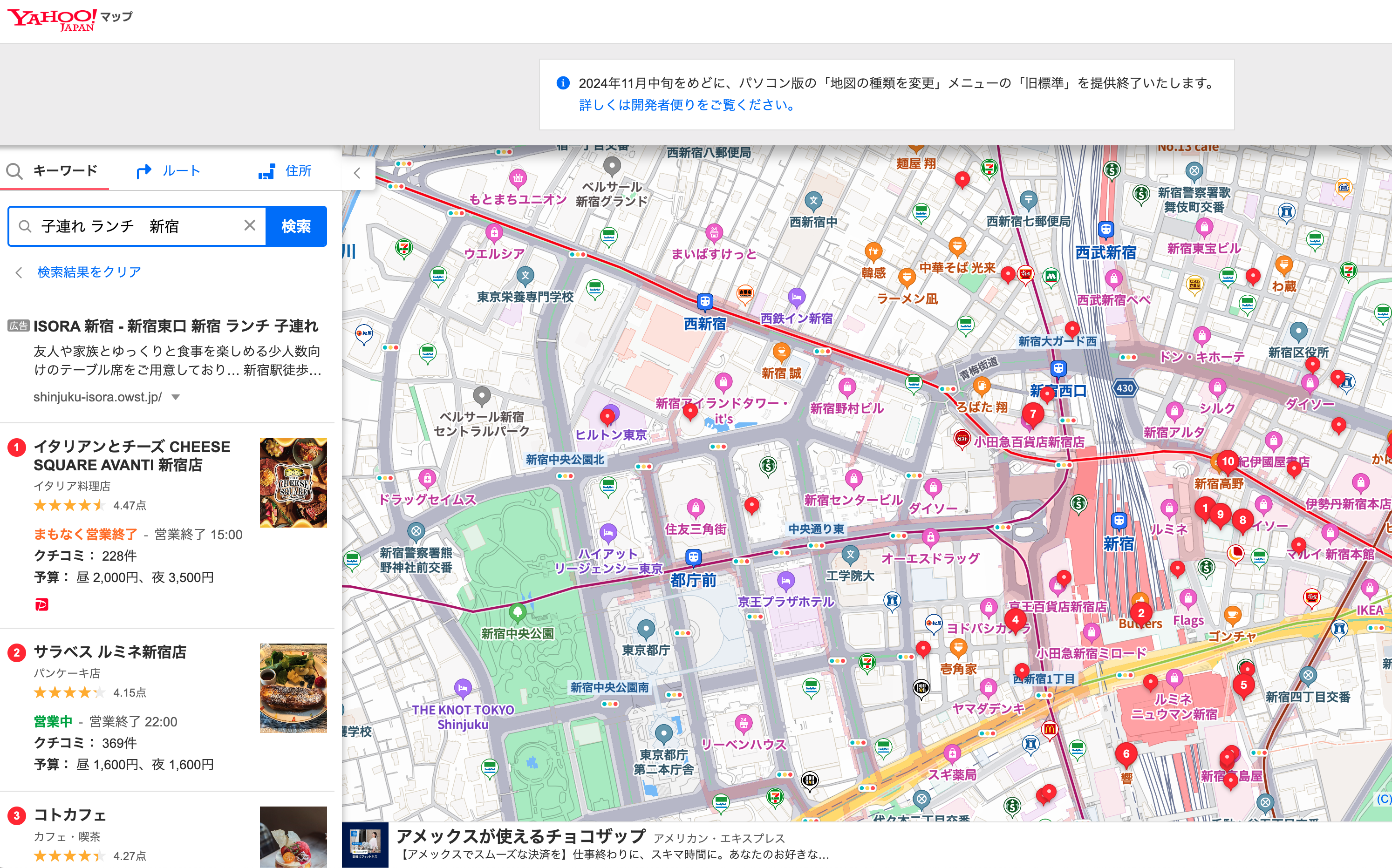Click the 西新宿 station icon
Screen dimensions: 1392x868
pos(705,301)
